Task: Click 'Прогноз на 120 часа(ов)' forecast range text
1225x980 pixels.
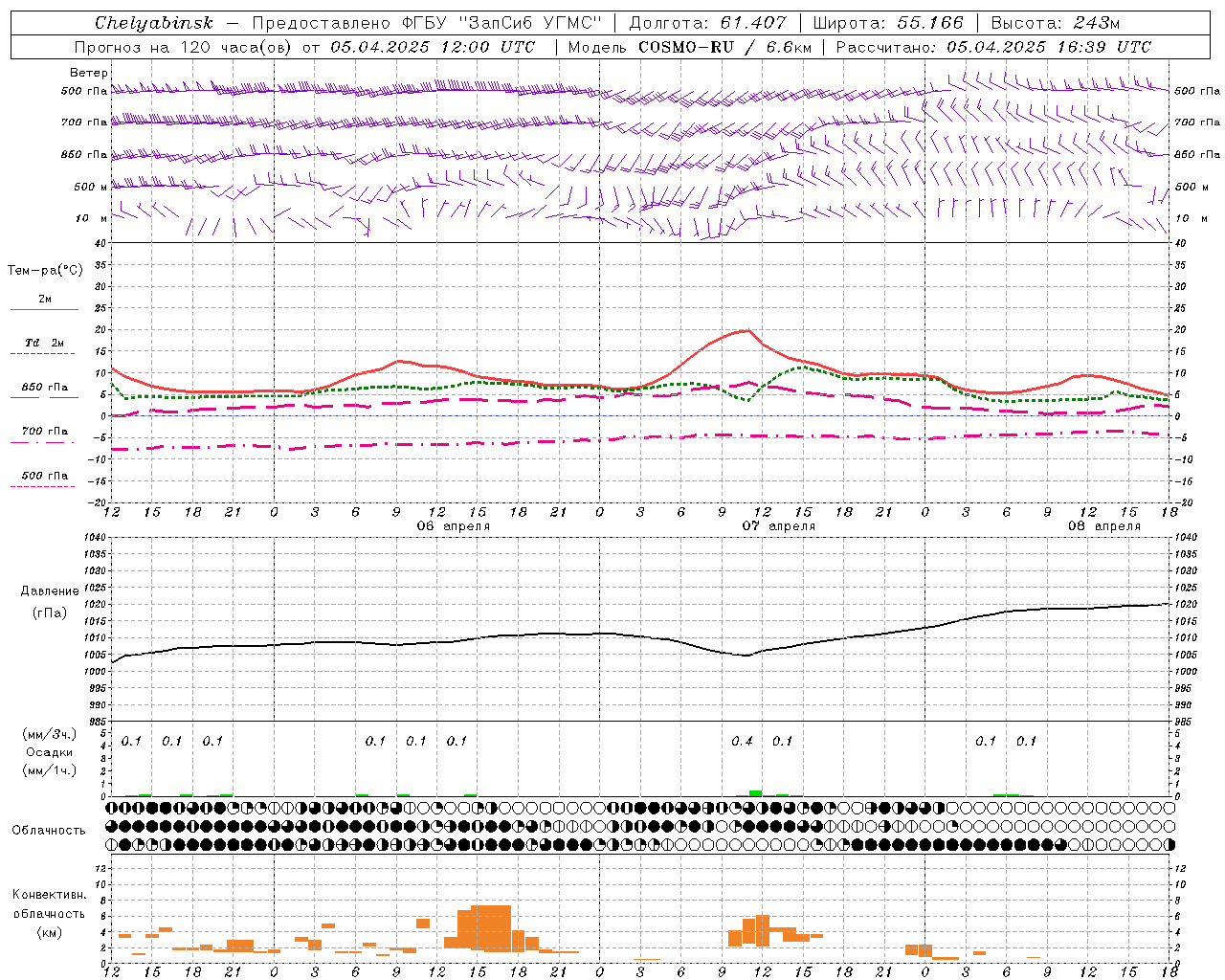Action: point(185,47)
